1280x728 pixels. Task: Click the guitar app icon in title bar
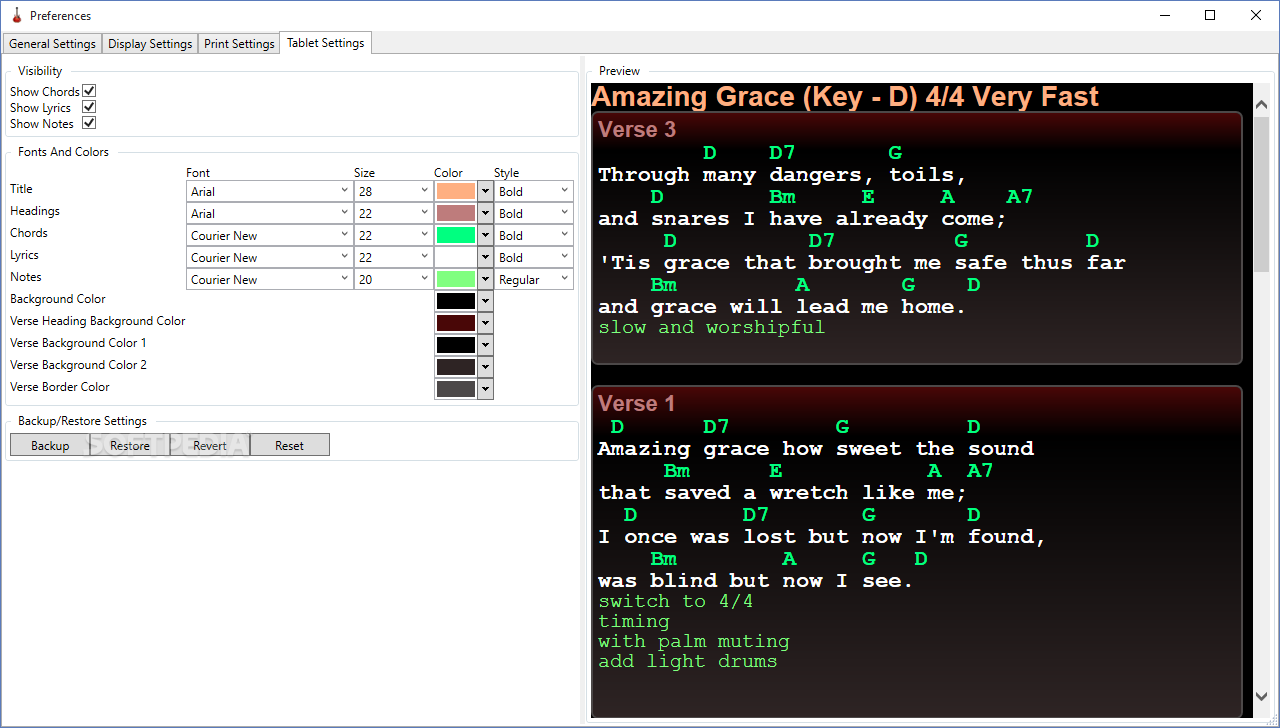coord(16,15)
